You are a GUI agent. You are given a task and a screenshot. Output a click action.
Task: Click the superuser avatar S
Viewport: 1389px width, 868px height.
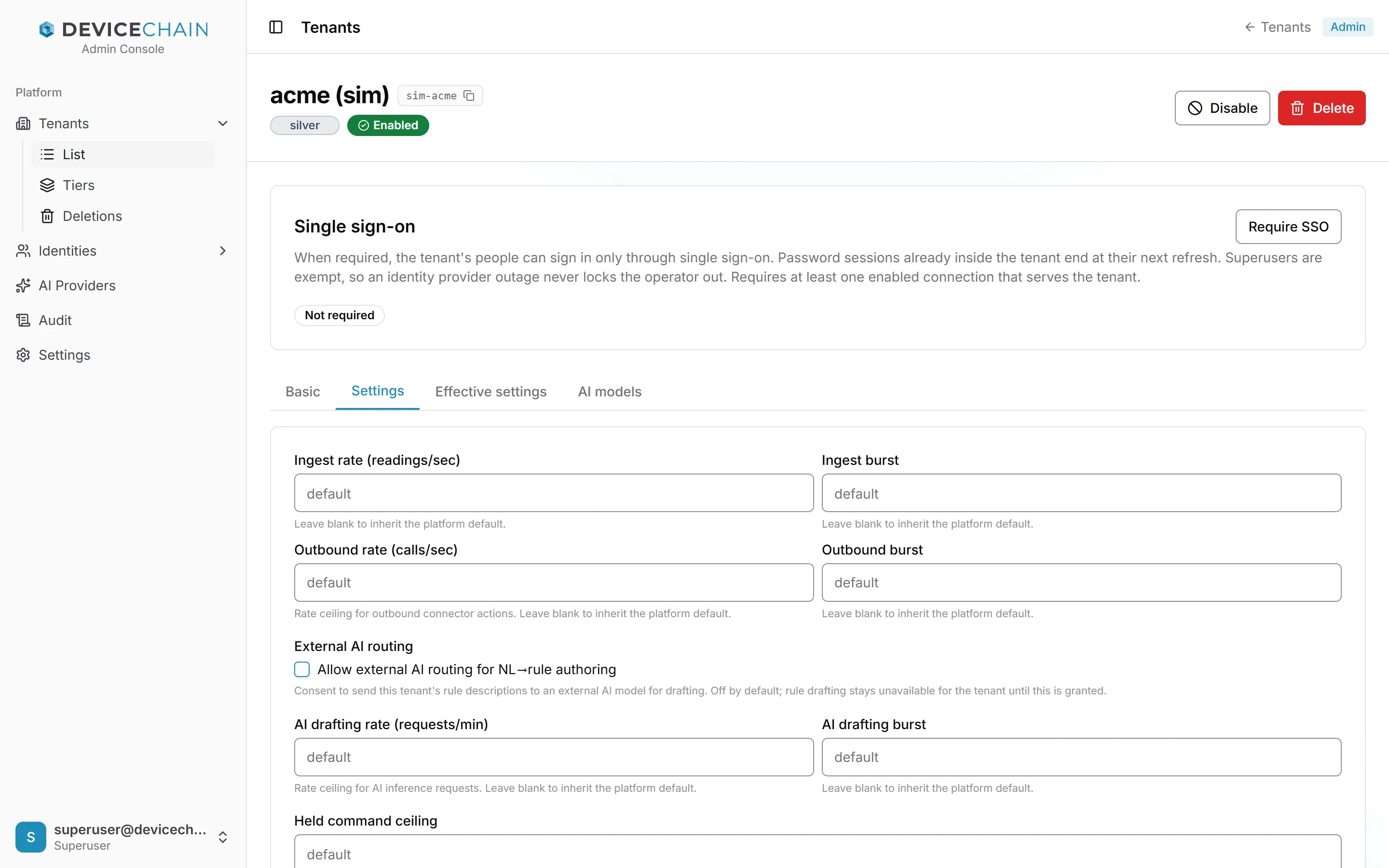pos(31,837)
